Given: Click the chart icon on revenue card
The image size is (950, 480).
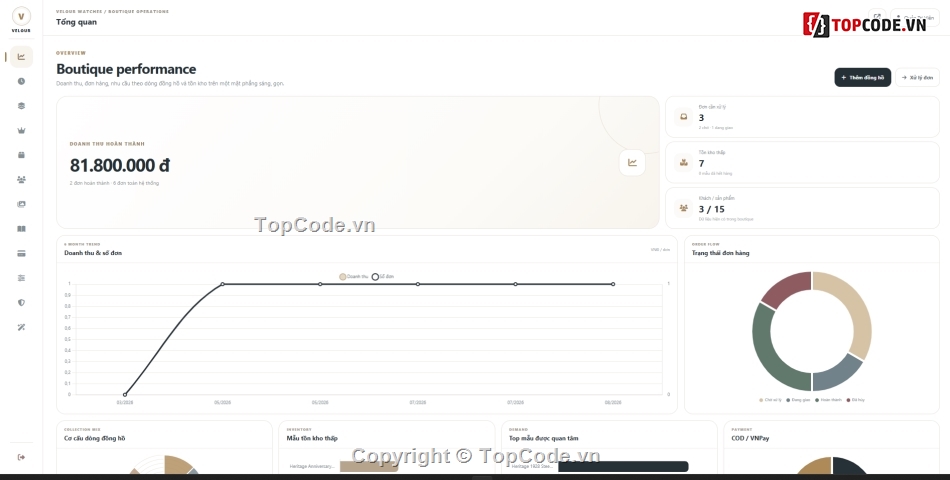Looking at the screenshot, I should tap(632, 162).
